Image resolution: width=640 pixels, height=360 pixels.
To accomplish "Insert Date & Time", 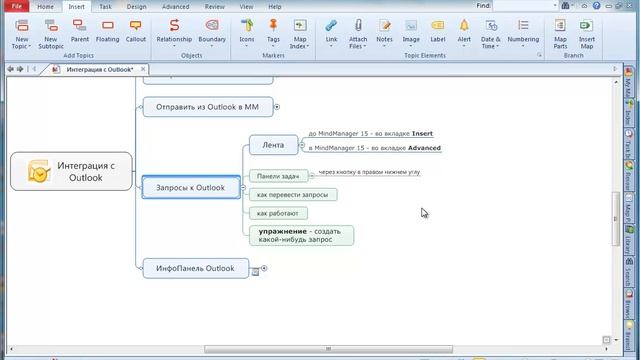I will click(x=490, y=34).
